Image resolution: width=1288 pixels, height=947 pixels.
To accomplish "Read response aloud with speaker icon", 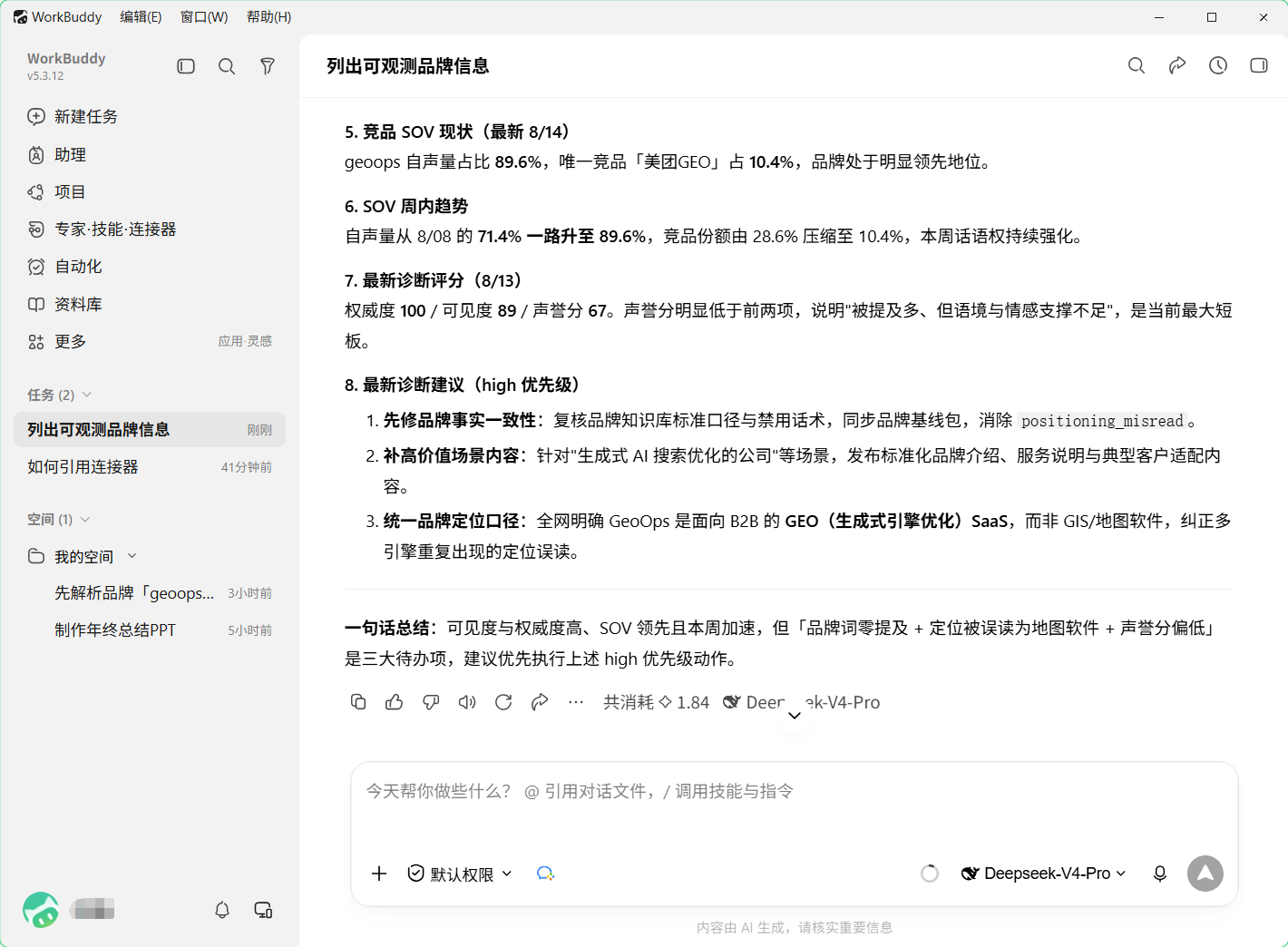I will [x=467, y=702].
